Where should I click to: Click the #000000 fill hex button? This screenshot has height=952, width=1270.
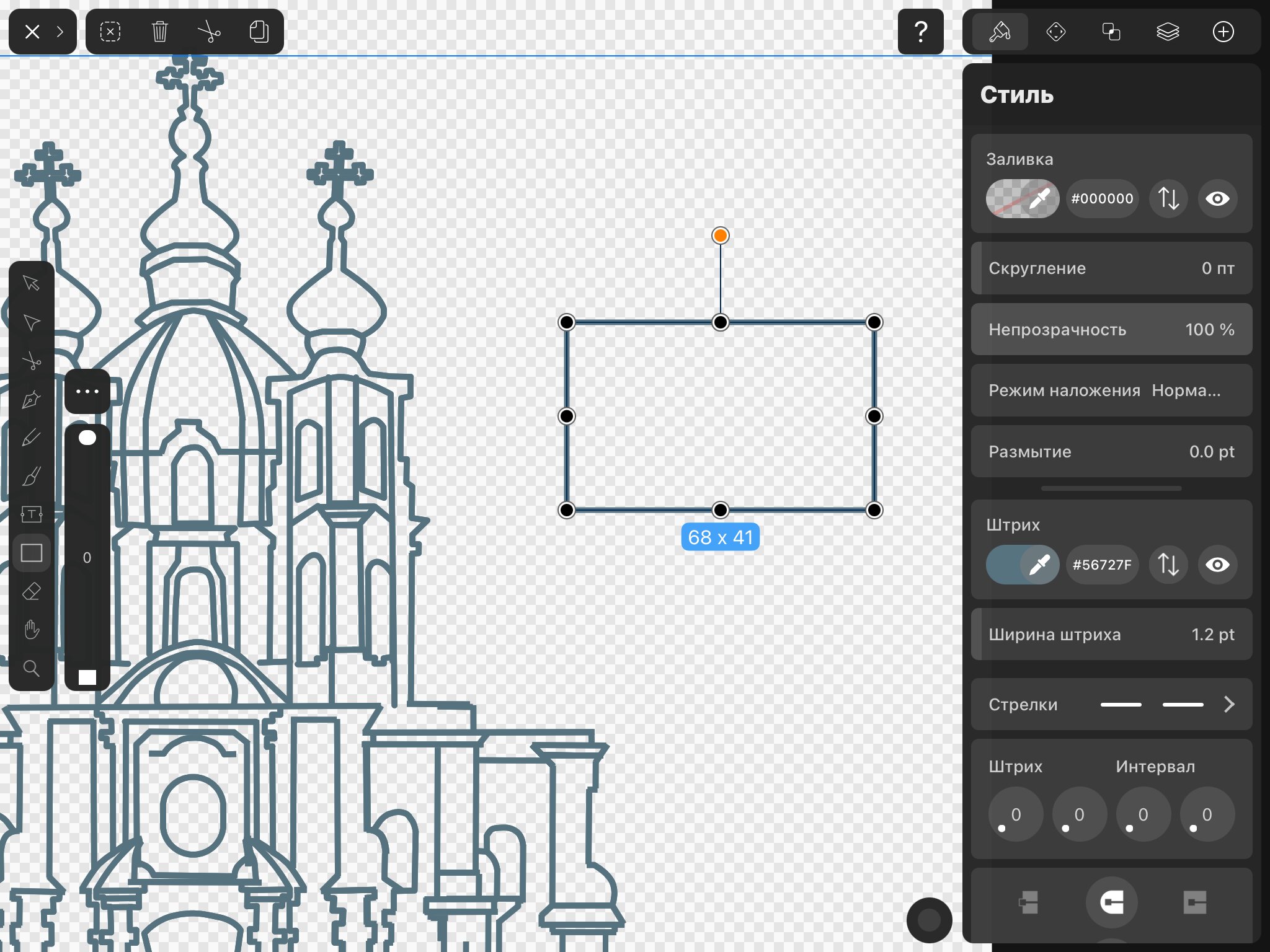(x=1102, y=199)
